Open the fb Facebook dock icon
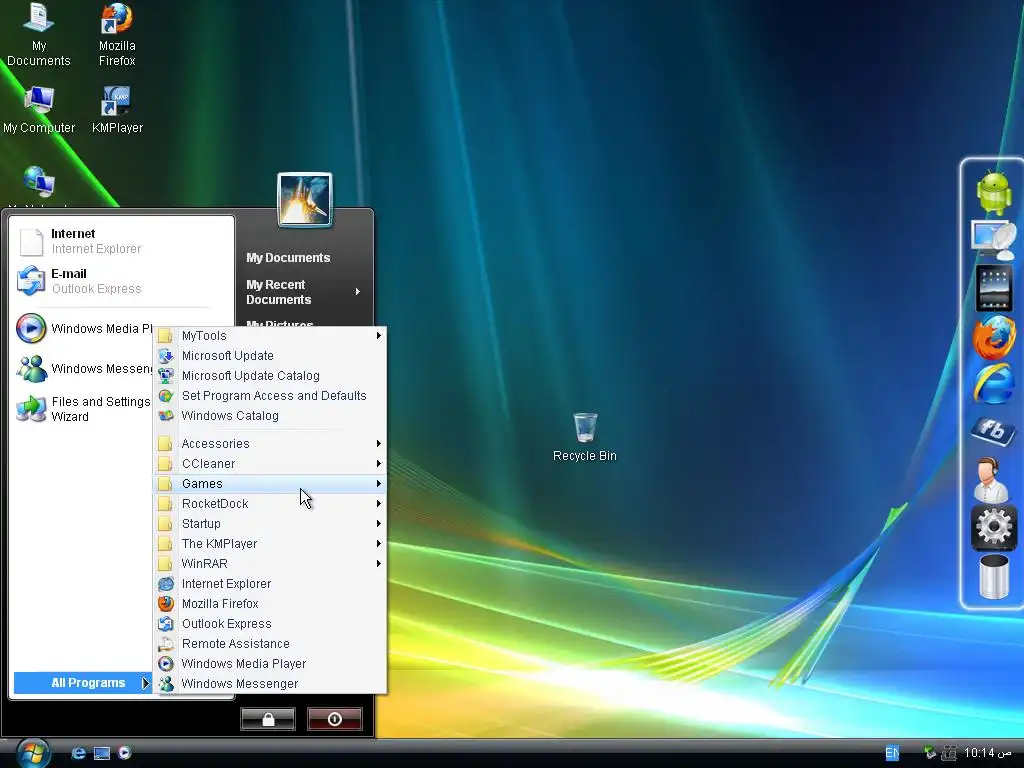Image resolution: width=1024 pixels, height=768 pixels. pyautogui.click(x=993, y=430)
